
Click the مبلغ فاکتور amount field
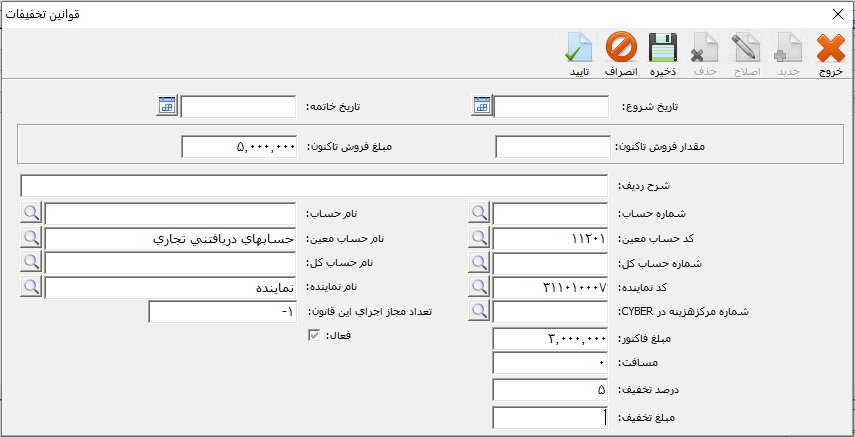pos(551,339)
